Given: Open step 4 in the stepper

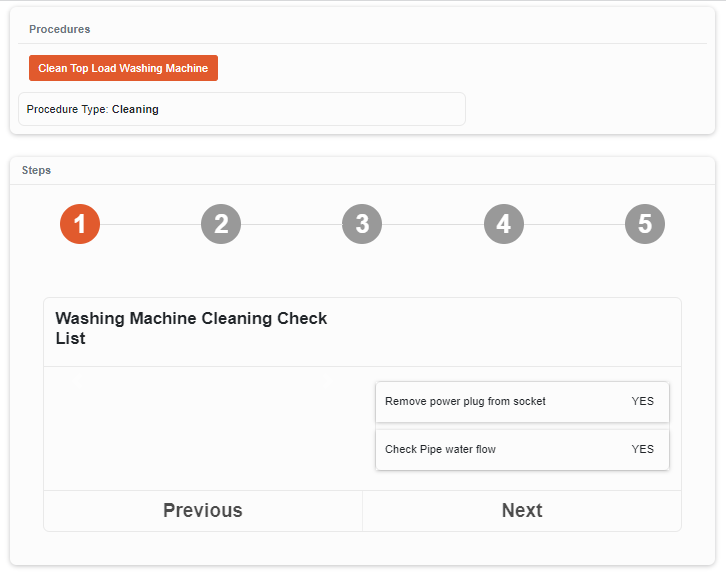Looking at the screenshot, I should click(504, 224).
